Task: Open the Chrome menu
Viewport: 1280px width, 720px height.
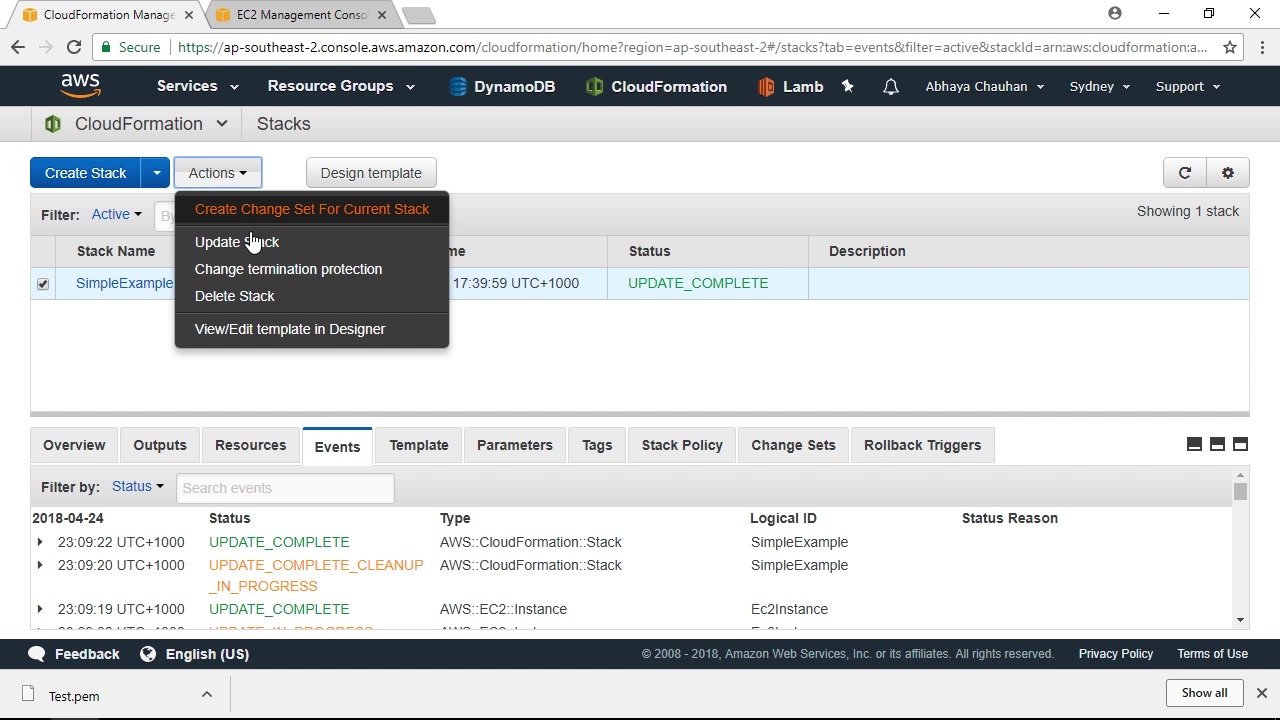Action: coord(1261,47)
